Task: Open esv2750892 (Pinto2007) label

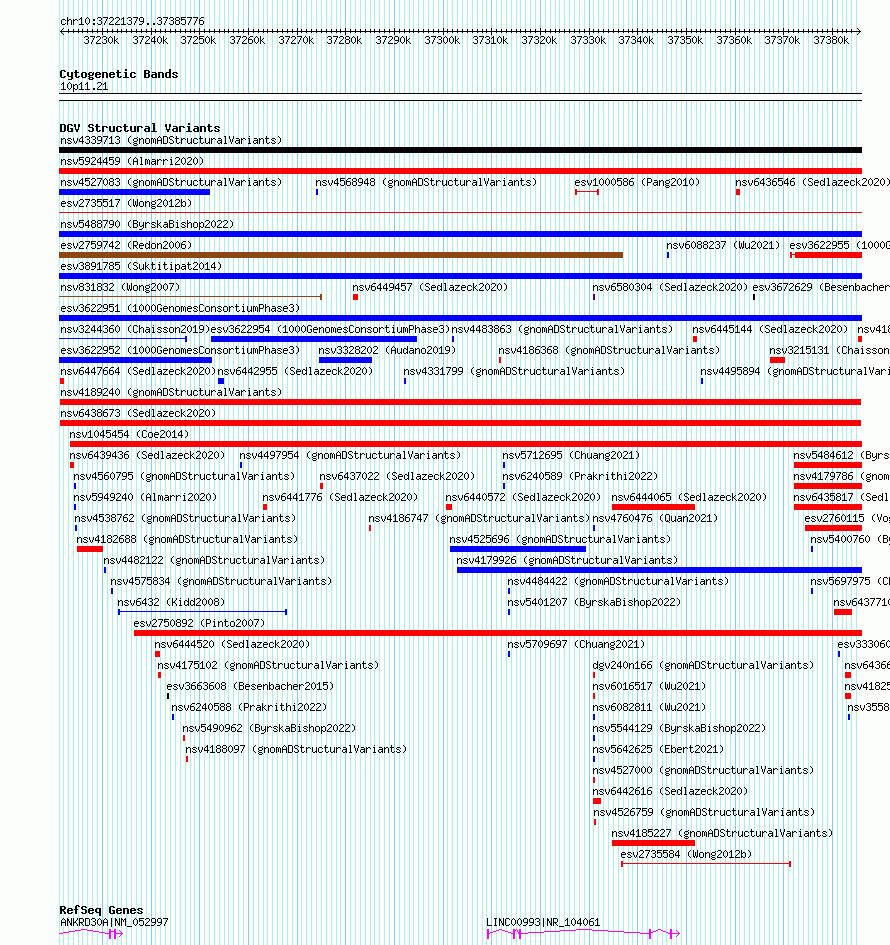Action: 199,623
